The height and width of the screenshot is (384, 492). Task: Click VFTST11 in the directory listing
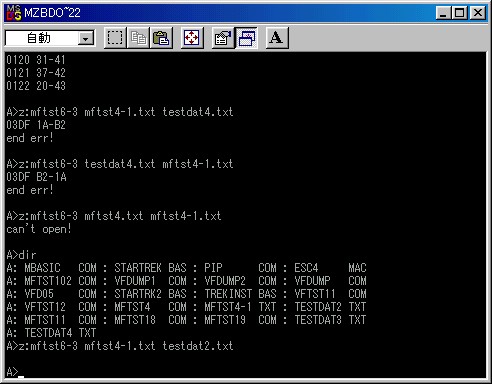[x=315, y=294]
